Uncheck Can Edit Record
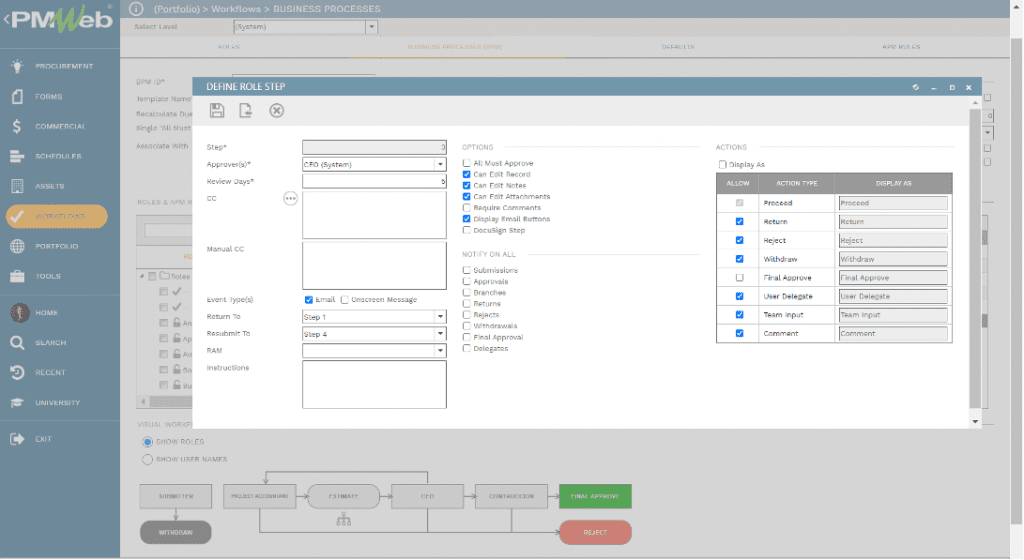 pos(466,174)
